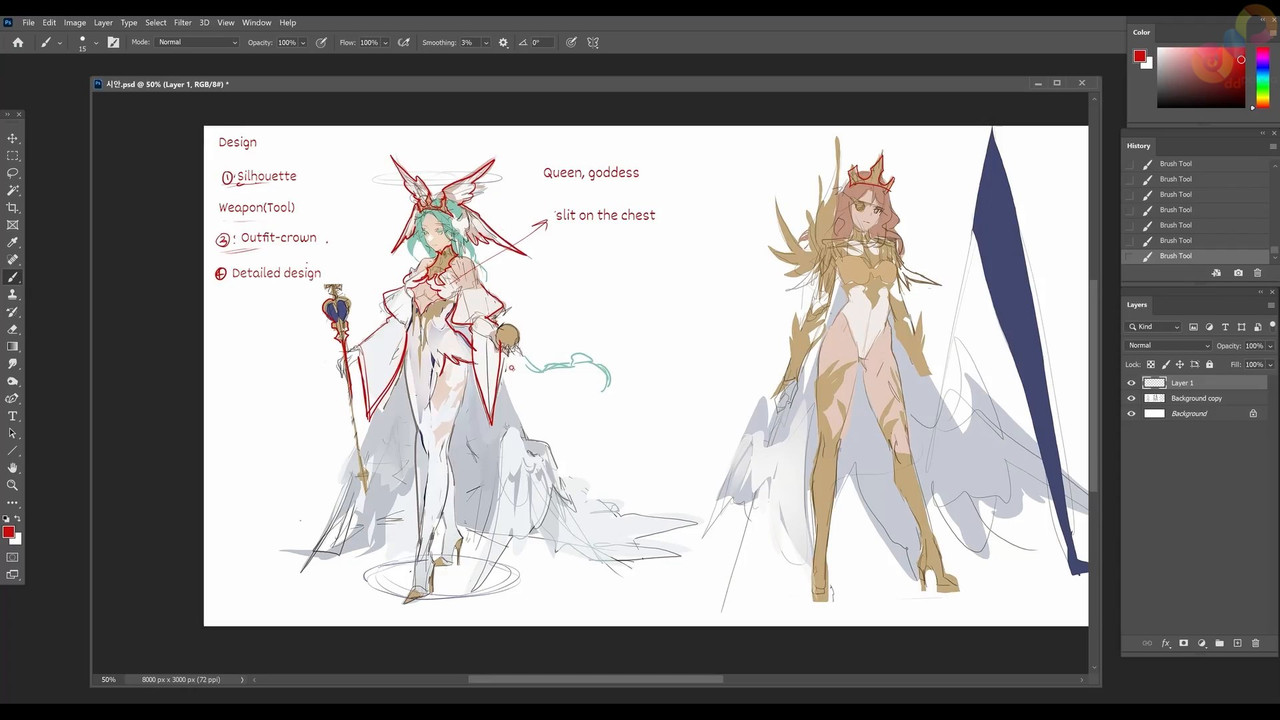This screenshot has width=1280, height=720.
Task: Open layer Fill dropdown arrow
Action: click(x=1270, y=364)
